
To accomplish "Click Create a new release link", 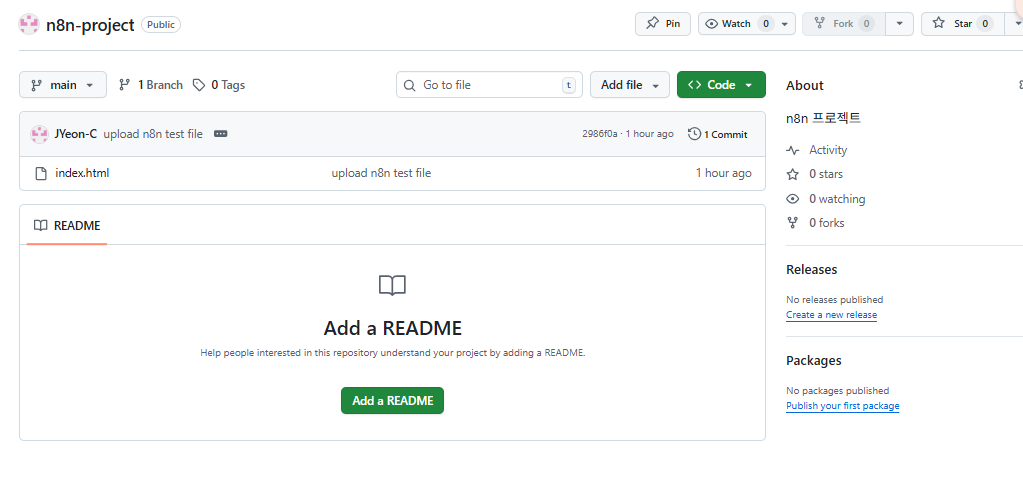I will (831, 315).
